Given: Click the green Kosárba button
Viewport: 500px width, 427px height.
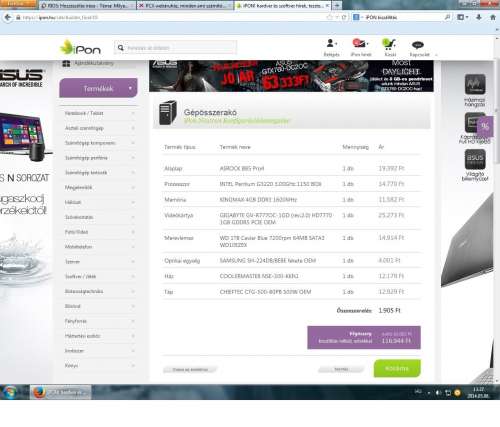Looking at the screenshot, I should tap(397, 368).
